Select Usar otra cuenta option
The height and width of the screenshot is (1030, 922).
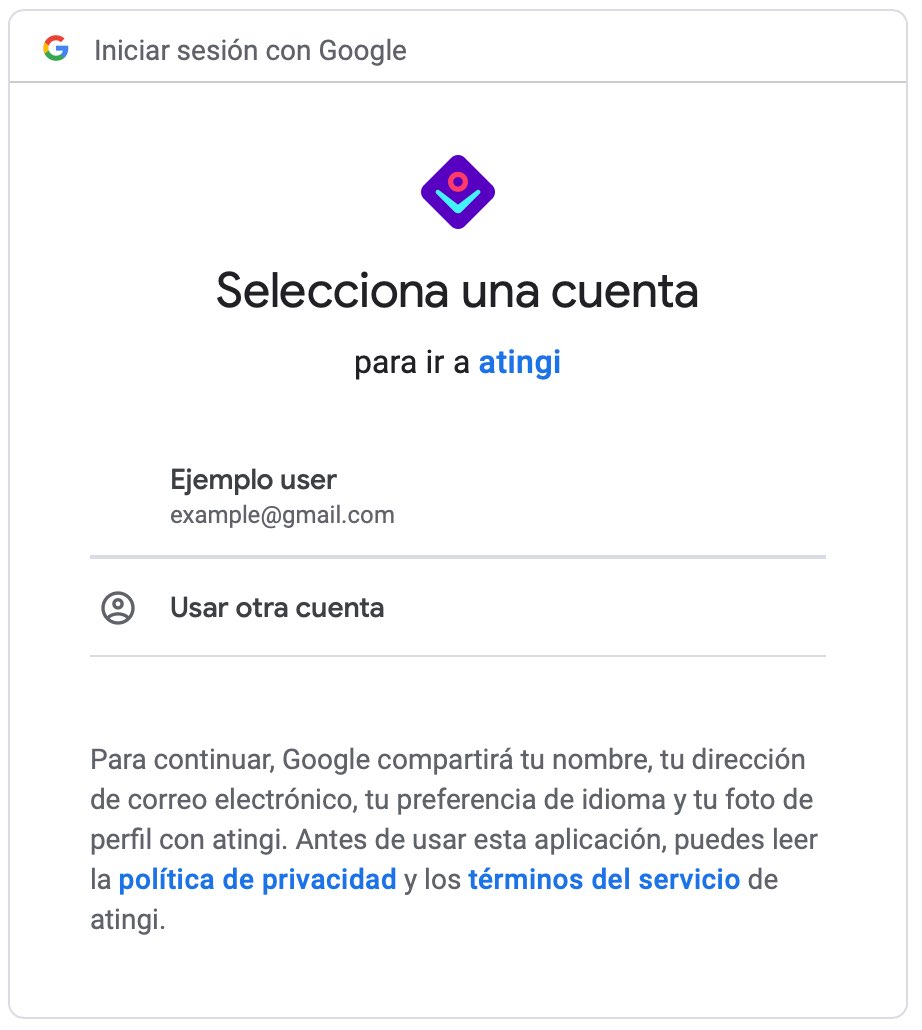[458, 607]
